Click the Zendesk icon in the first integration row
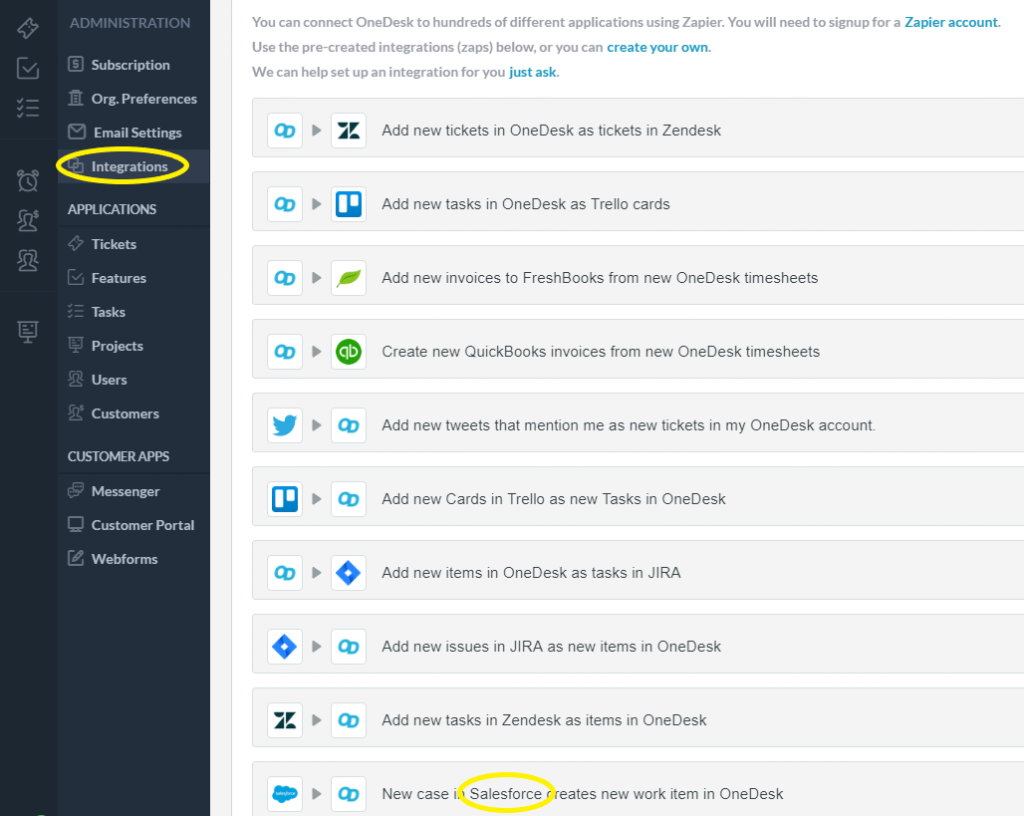The image size is (1024, 816). click(348, 130)
